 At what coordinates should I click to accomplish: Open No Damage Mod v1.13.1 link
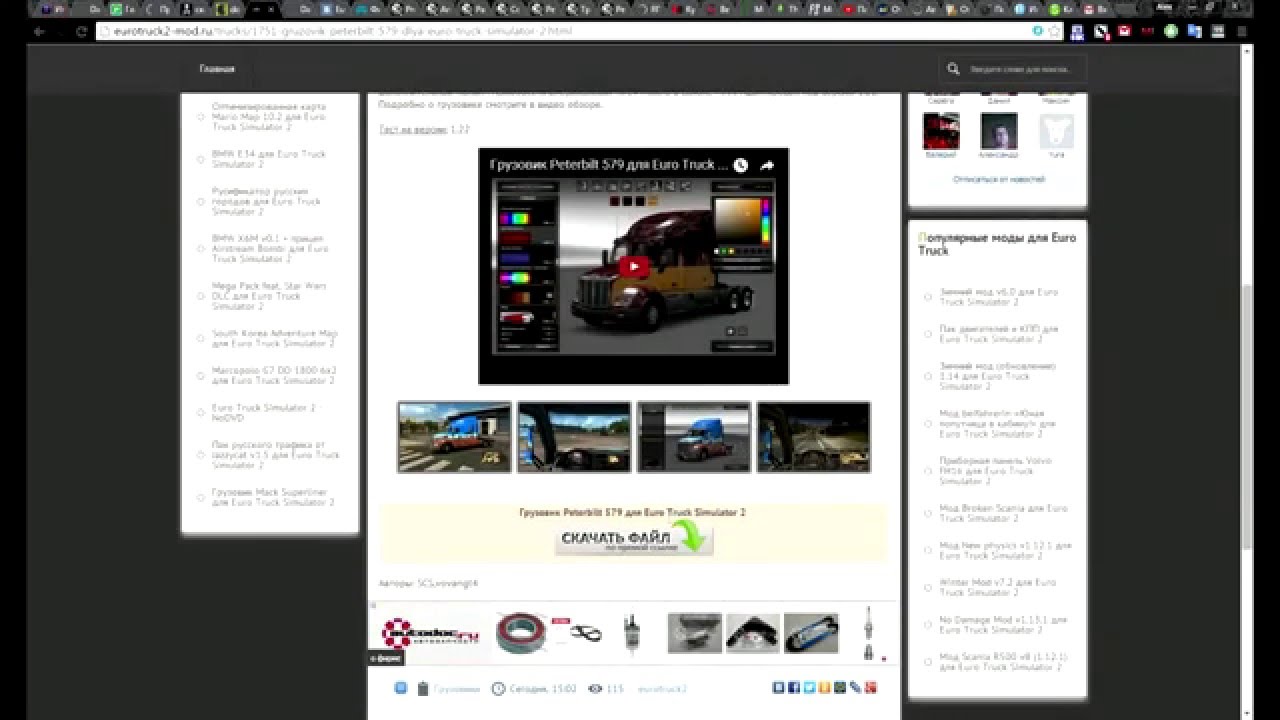click(x=1003, y=624)
